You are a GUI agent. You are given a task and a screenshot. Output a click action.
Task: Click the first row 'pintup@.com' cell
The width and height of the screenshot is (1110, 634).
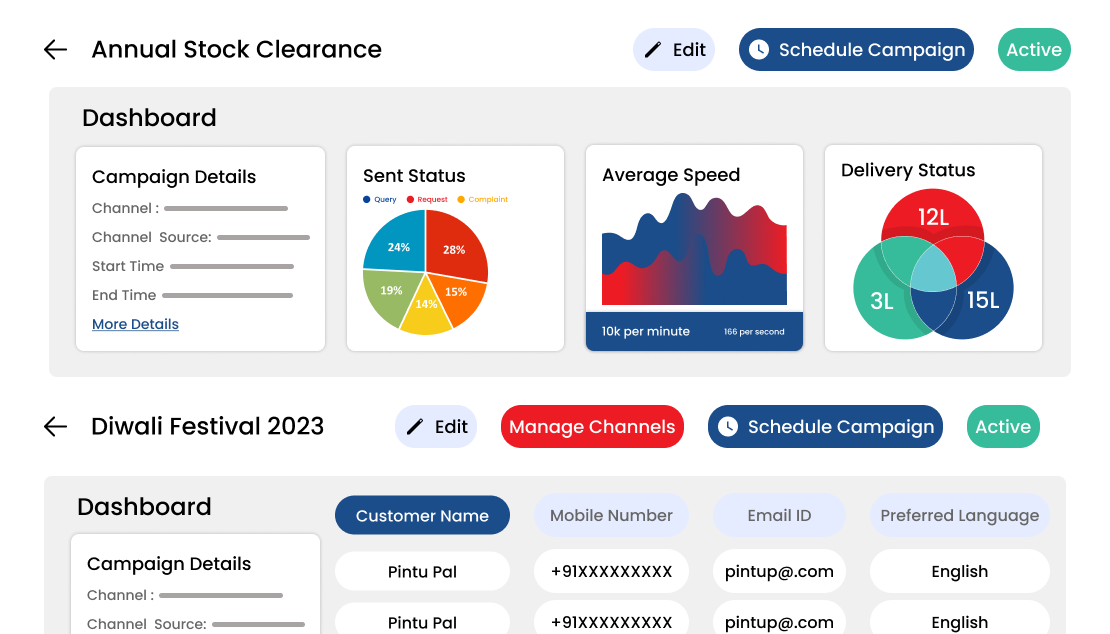click(779, 571)
